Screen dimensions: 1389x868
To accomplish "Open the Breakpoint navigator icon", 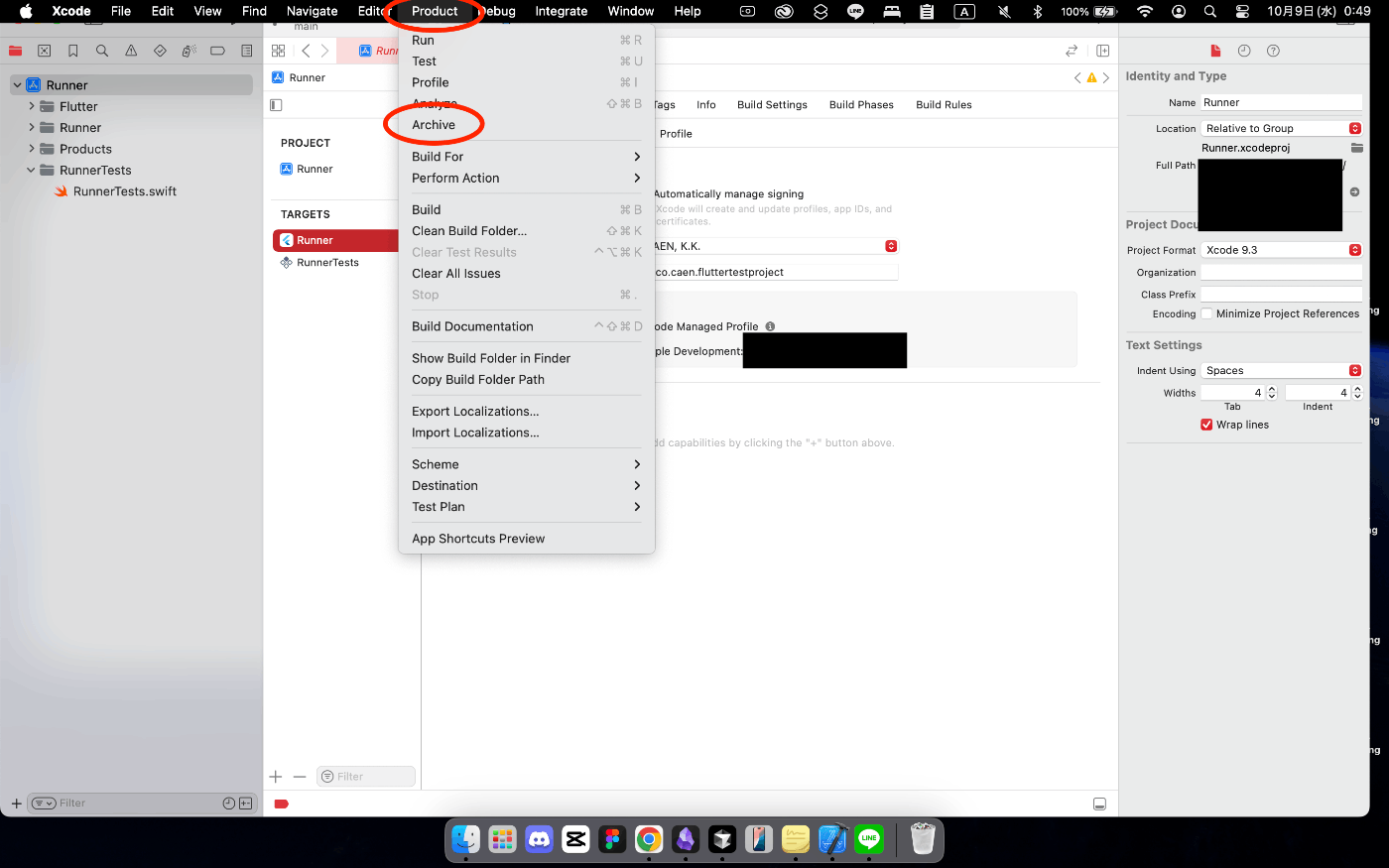I will pyautogui.click(x=217, y=51).
